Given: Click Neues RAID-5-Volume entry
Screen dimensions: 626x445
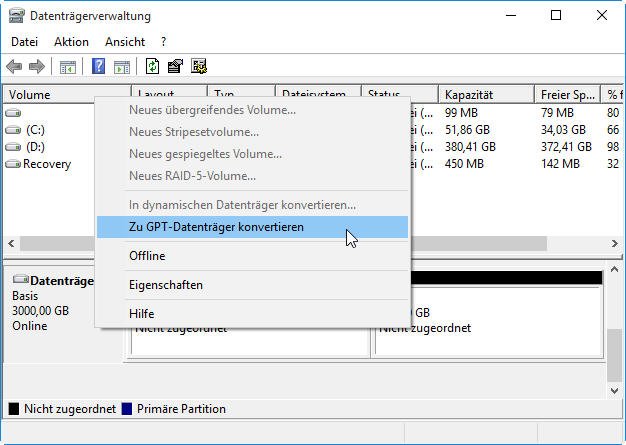Looking at the screenshot, I should pos(252,176).
